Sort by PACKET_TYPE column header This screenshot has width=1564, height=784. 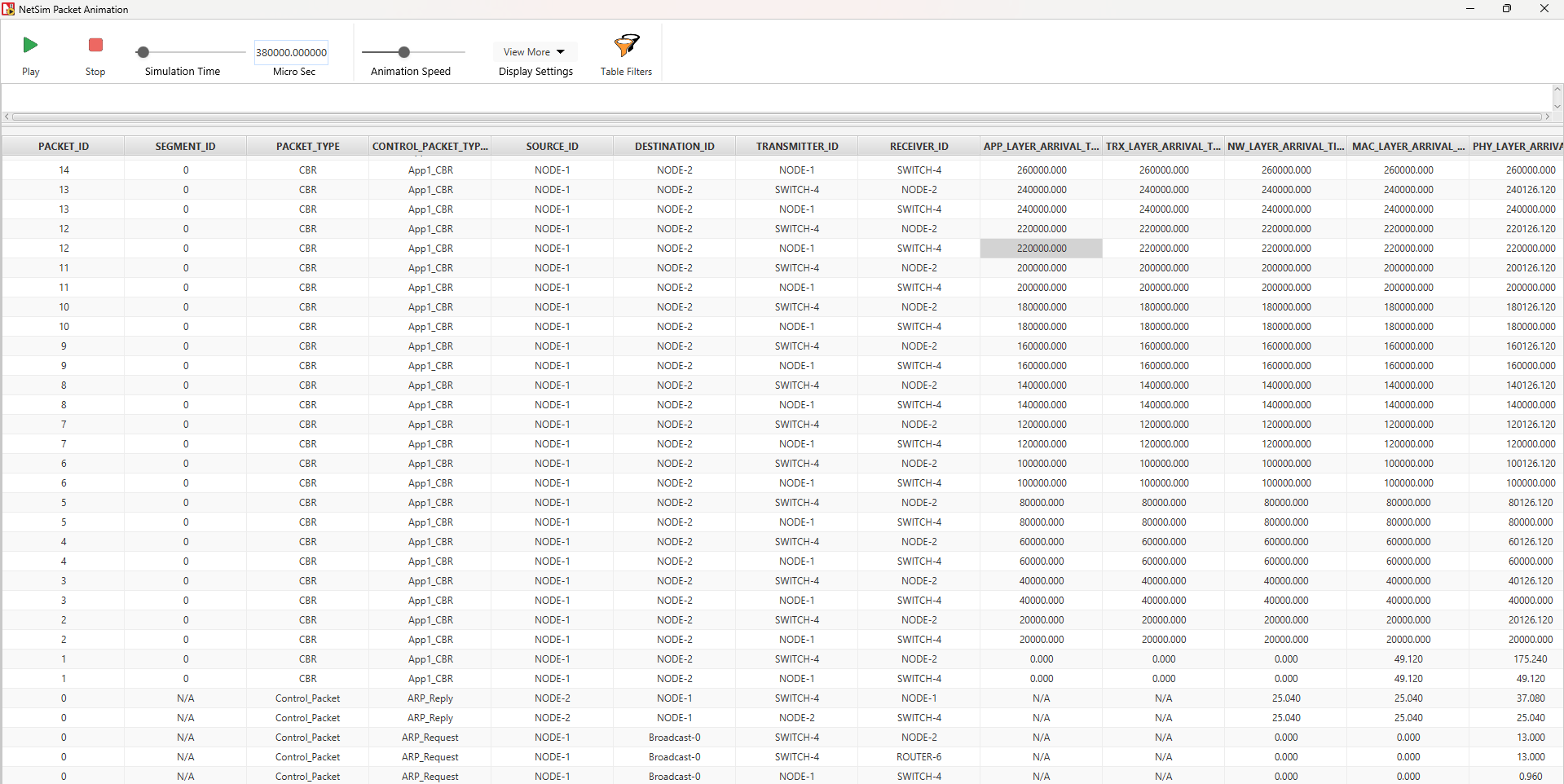click(308, 146)
